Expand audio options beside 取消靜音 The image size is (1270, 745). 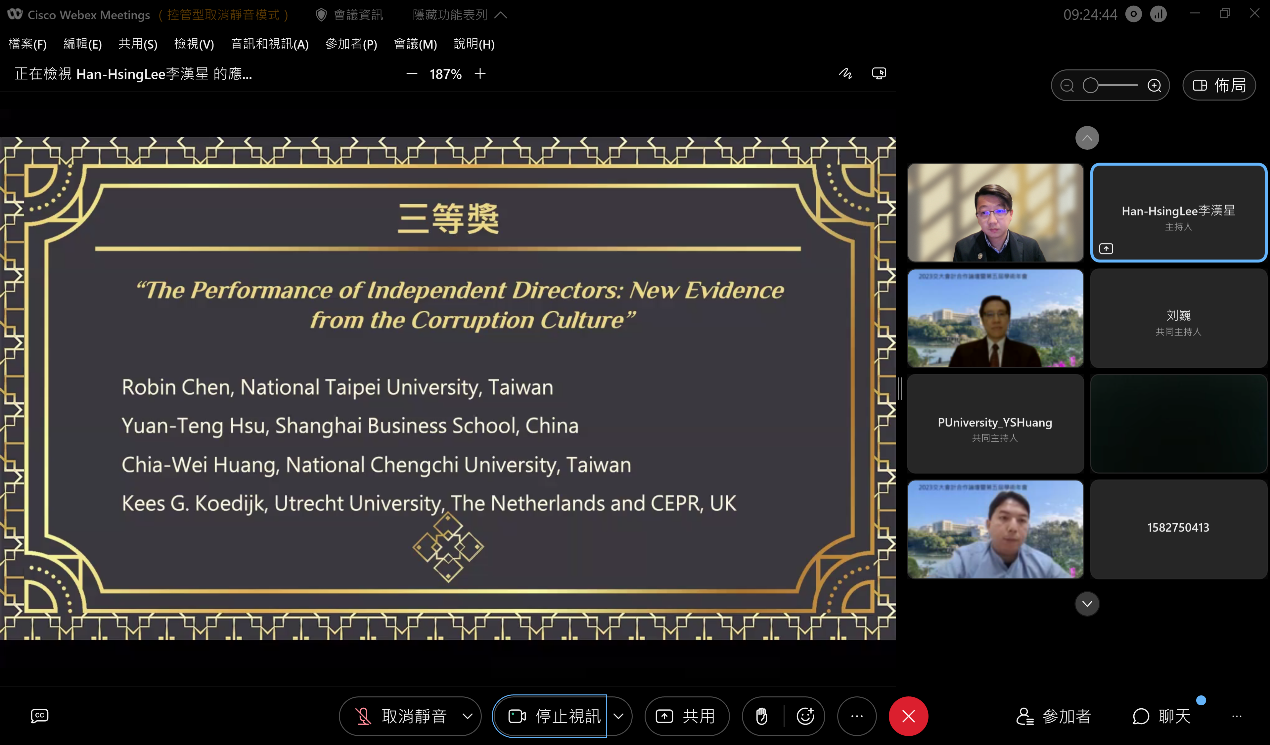[x=466, y=716]
